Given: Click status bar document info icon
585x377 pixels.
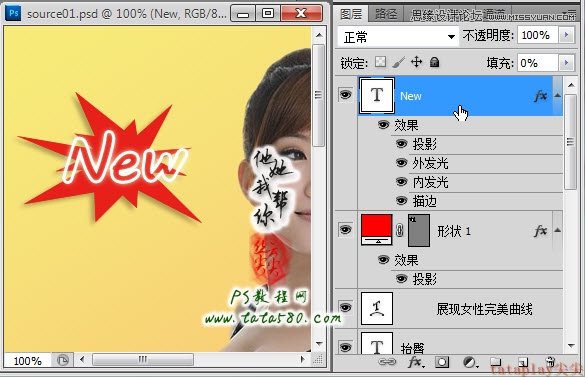Looking at the screenshot, I should (x=63, y=361).
